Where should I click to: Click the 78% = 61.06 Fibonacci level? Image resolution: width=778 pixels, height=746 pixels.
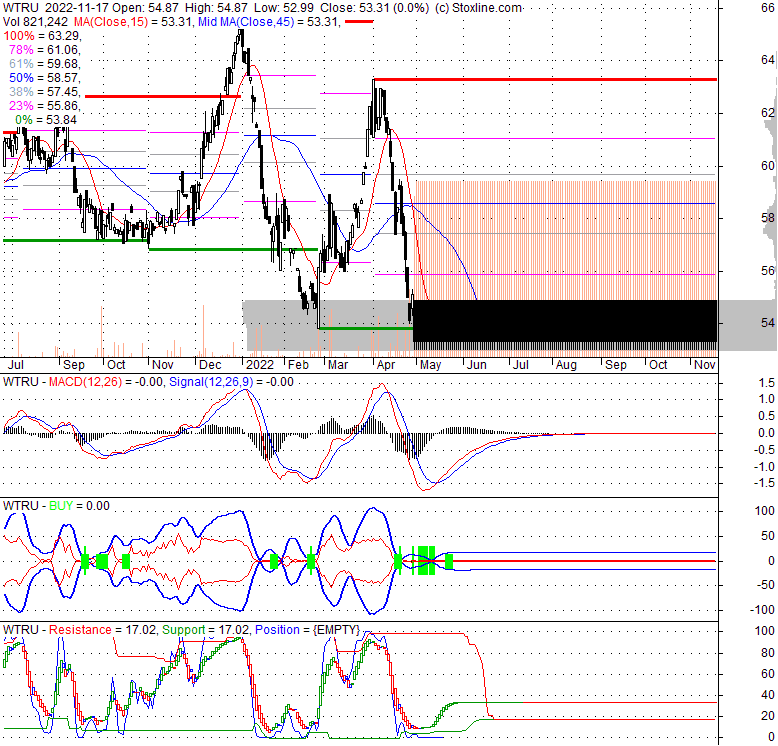45,50
